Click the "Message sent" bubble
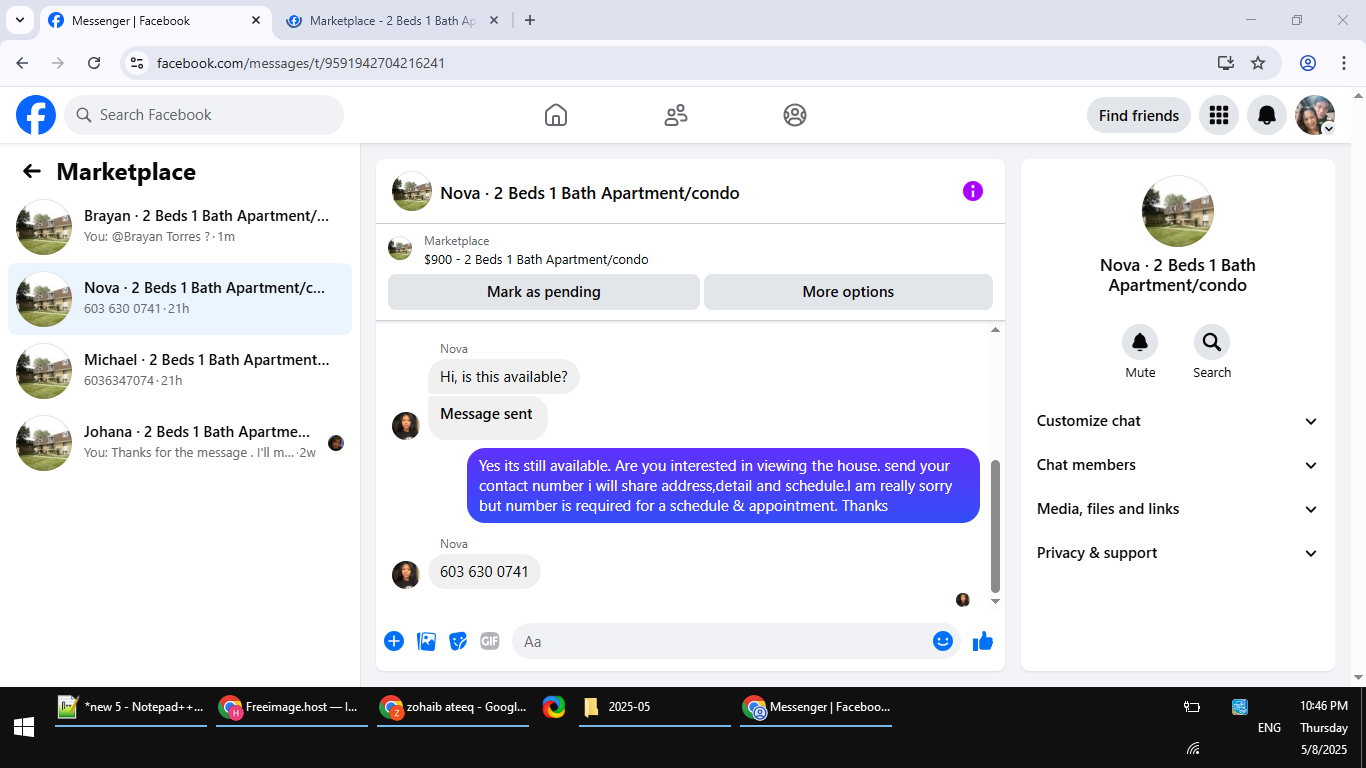1366x768 pixels. [x=487, y=417]
